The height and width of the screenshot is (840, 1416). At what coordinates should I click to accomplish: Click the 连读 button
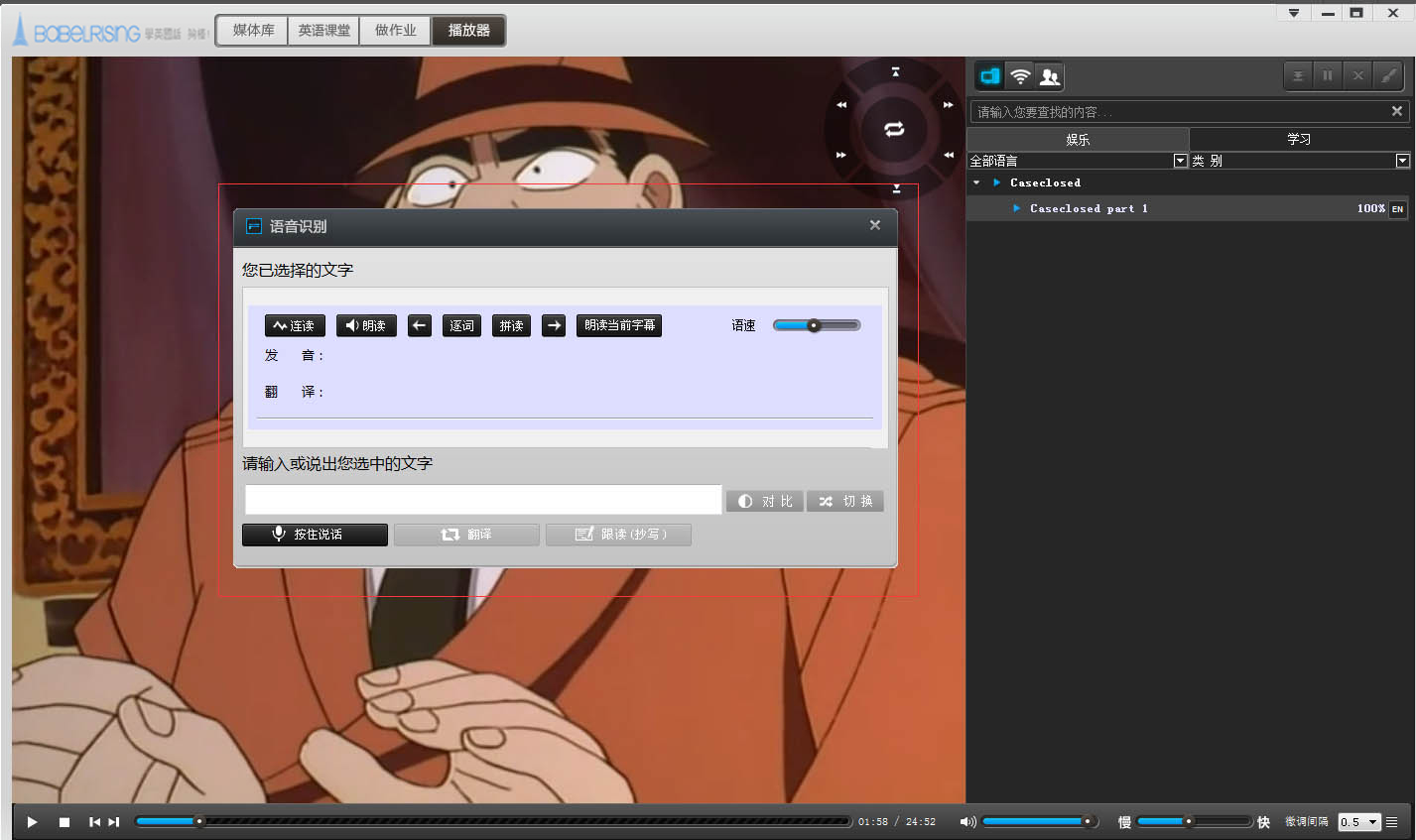click(x=295, y=325)
